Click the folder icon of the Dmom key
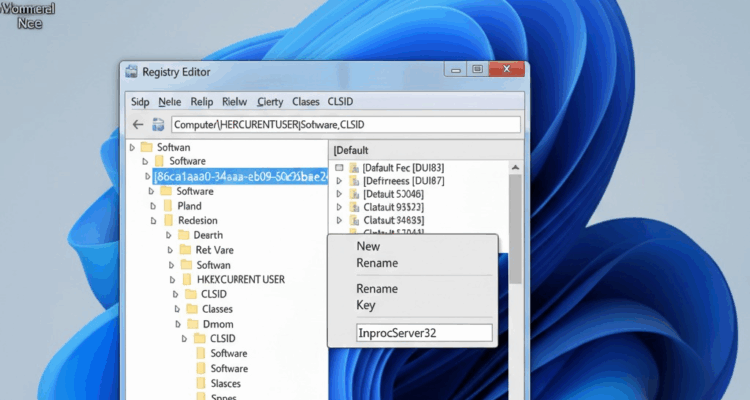 point(193,324)
